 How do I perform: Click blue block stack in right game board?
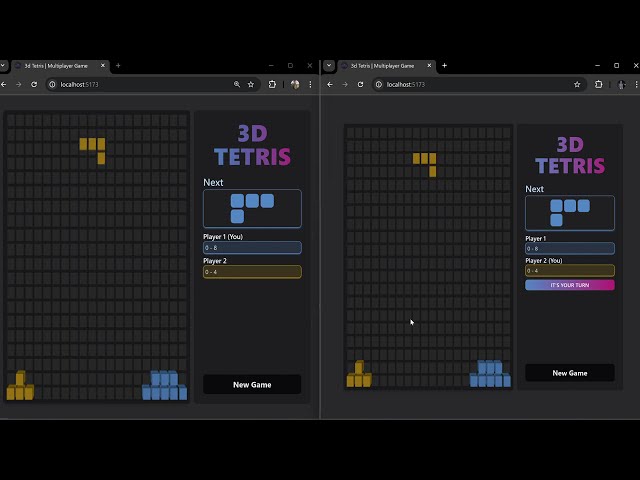(490, 374)
